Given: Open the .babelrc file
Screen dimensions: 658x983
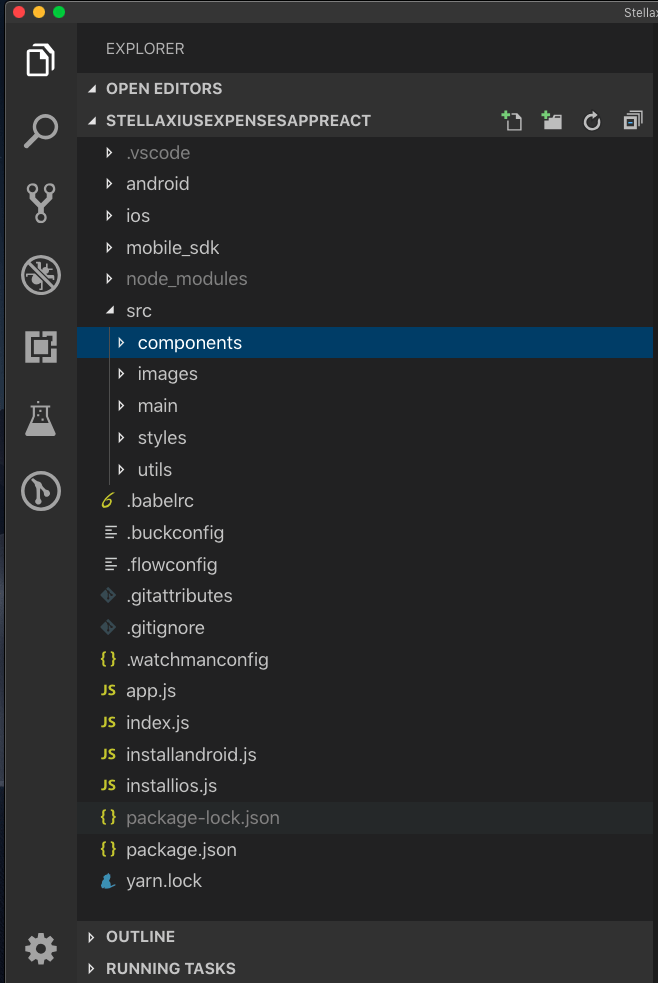Looking at the screenshot, I should pyautogui.click(x=365, y=501).
